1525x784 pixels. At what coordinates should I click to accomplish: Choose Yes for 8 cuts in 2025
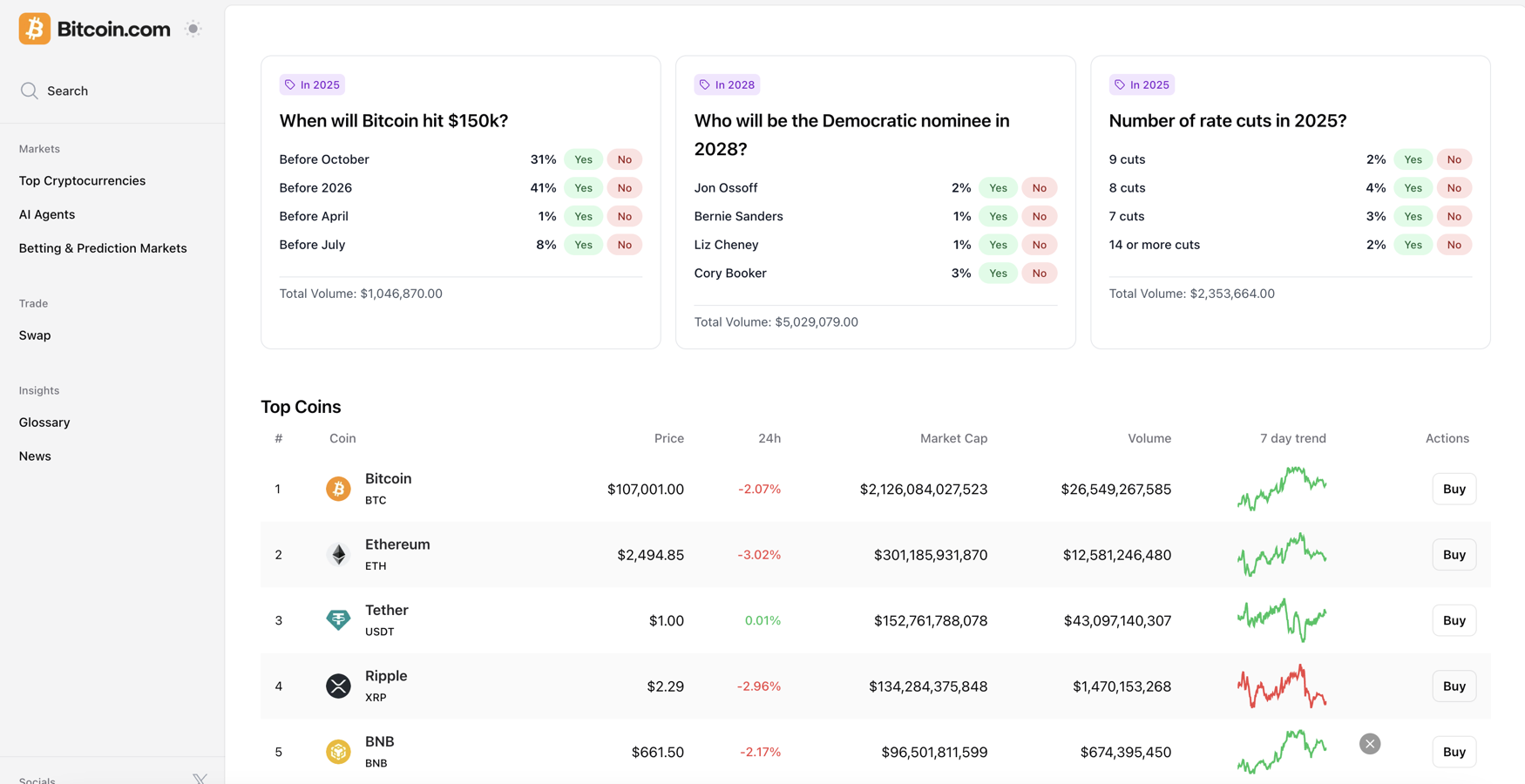pyautogui.click(x=1413, y=188)
